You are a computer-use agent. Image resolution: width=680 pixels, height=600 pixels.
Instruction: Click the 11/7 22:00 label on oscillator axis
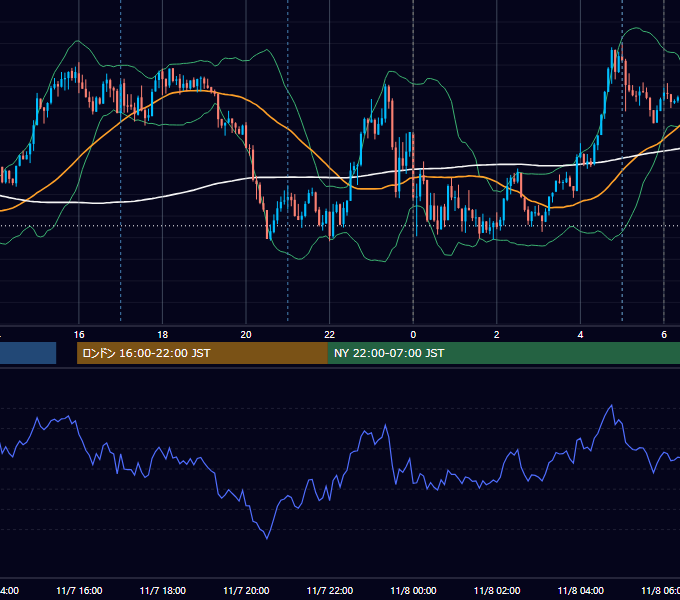[x=330, y=590]
